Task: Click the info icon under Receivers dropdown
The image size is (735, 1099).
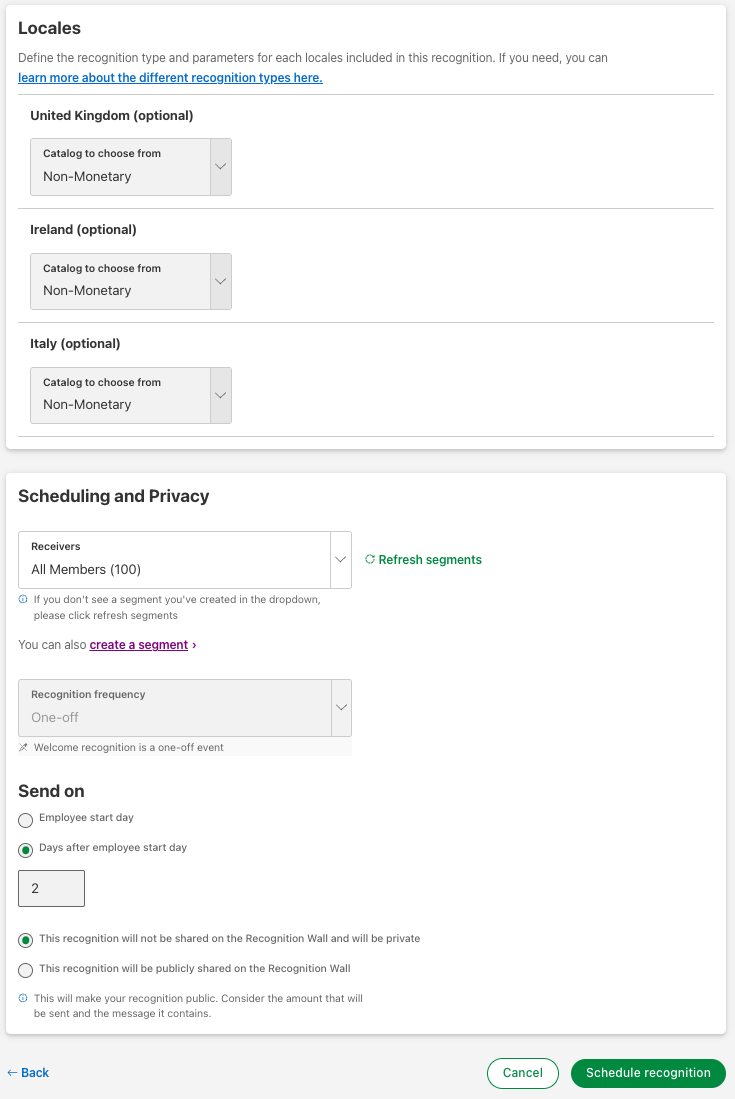Action: [23, 600]
